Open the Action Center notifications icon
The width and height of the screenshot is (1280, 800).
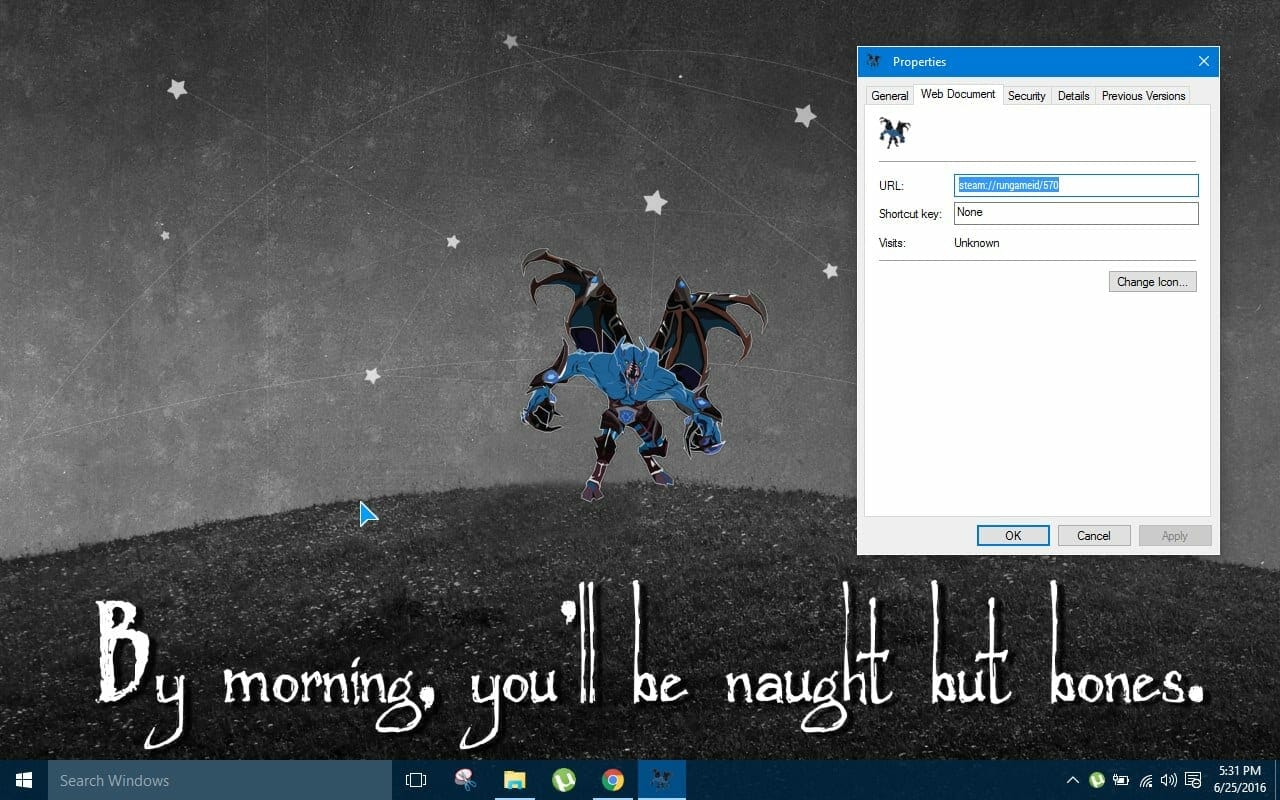[1193, 780]
